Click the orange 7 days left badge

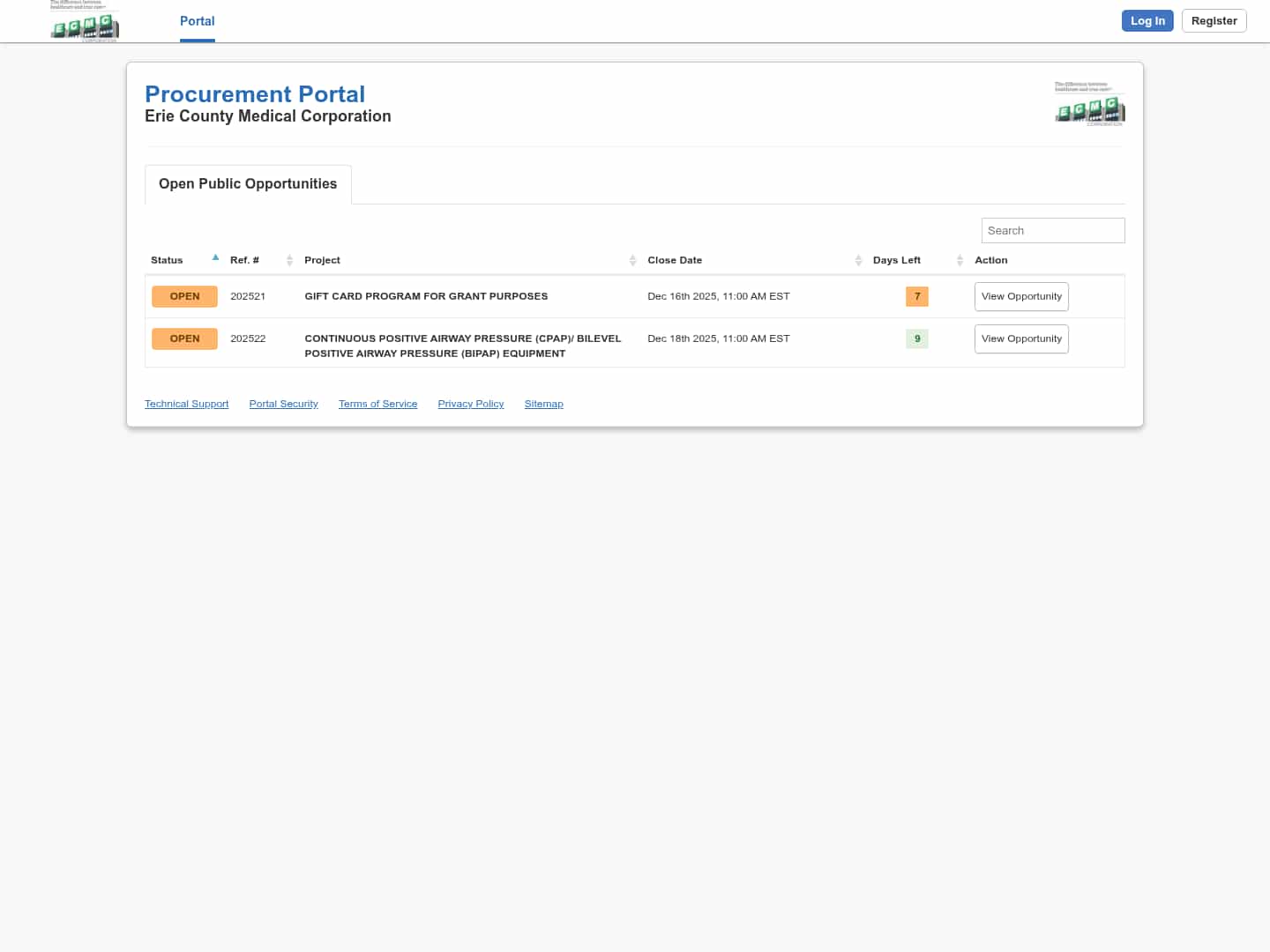point(916,296)
